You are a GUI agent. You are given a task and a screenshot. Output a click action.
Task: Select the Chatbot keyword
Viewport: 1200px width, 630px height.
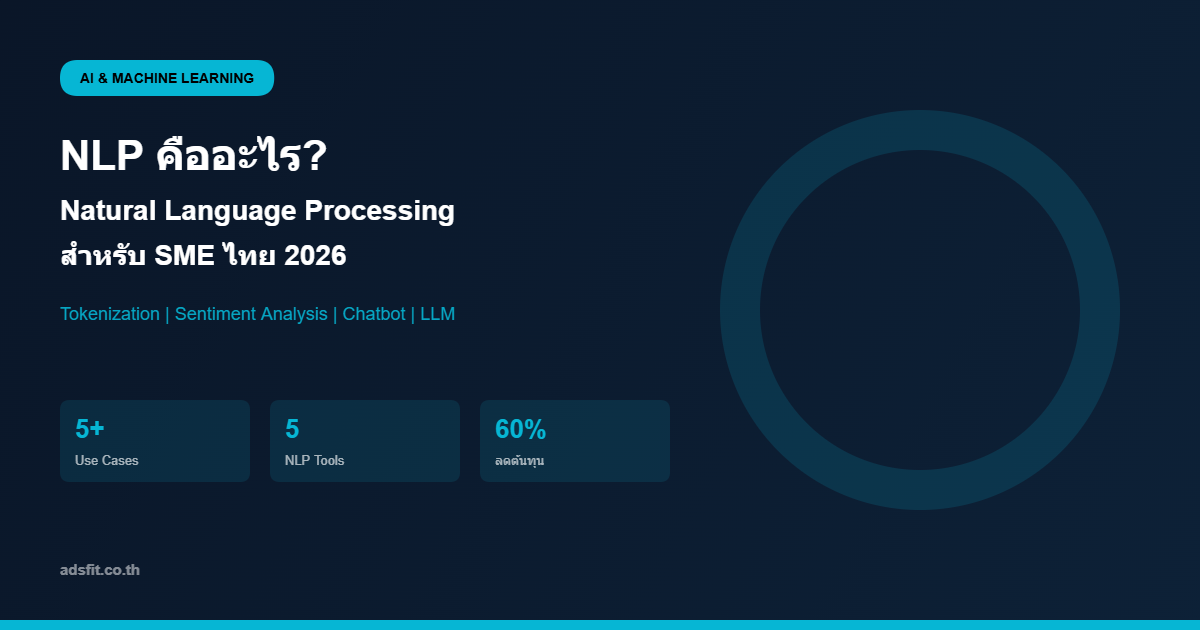pos(376,313)
